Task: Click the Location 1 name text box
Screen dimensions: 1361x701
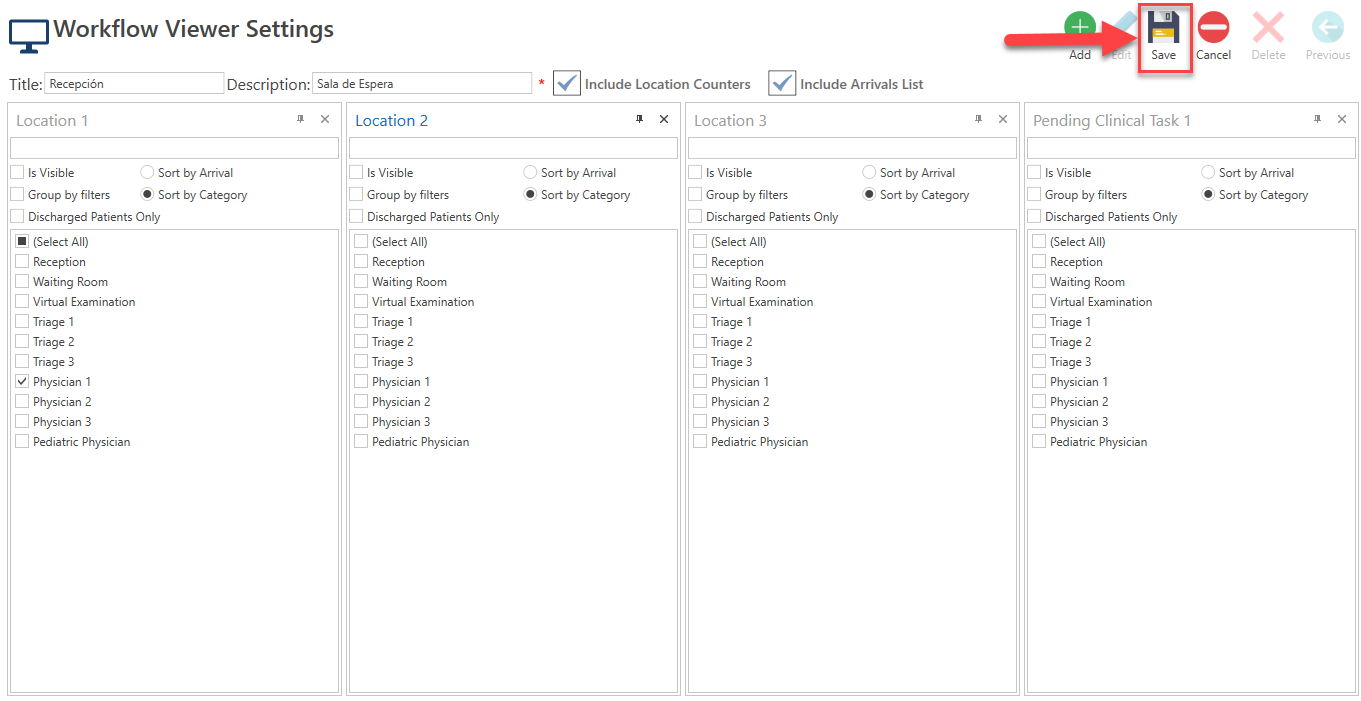Action: (x=174, y=148)
